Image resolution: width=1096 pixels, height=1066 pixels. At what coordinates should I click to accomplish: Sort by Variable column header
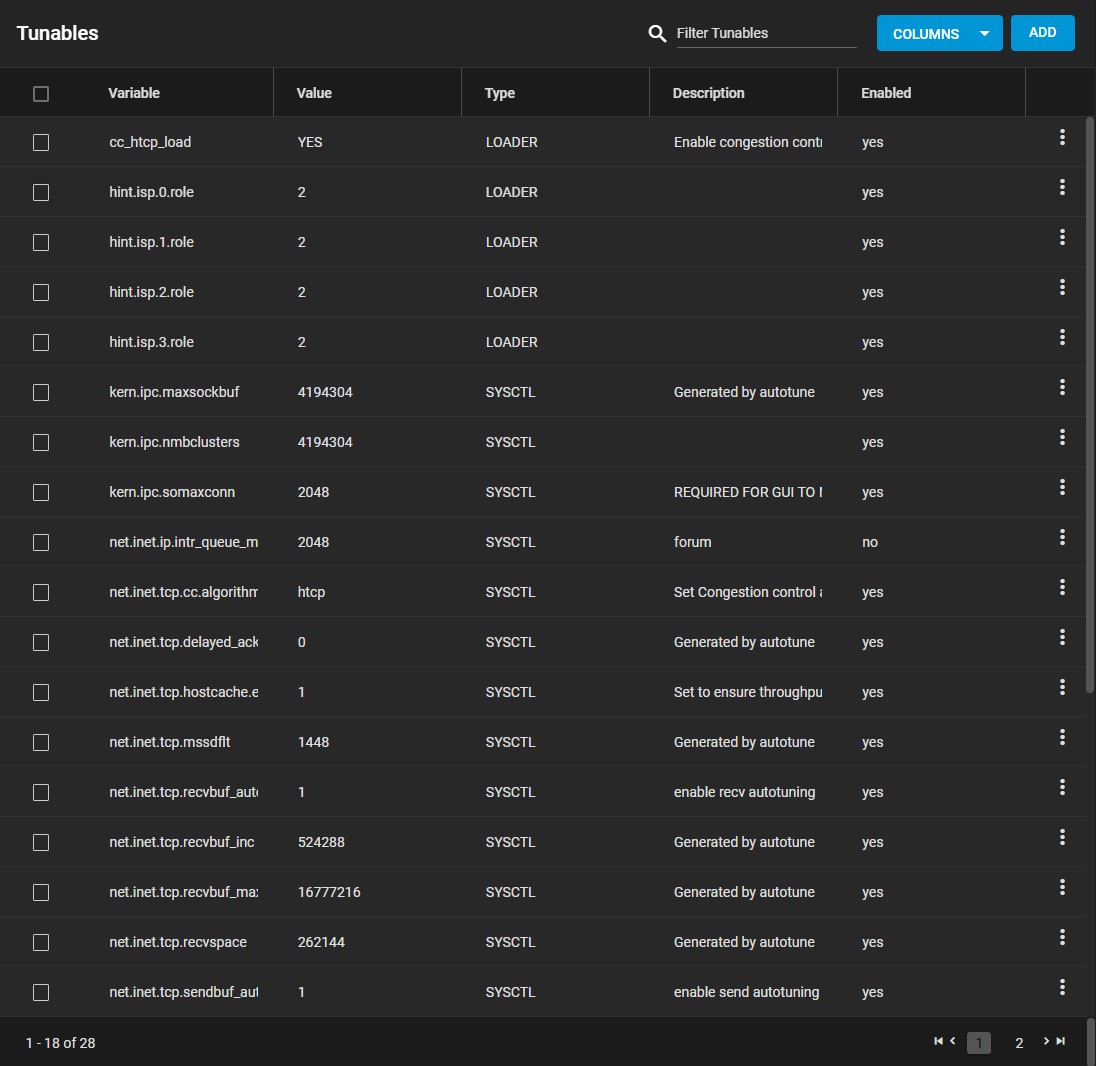pyautogui.click(x=134, y=93)
